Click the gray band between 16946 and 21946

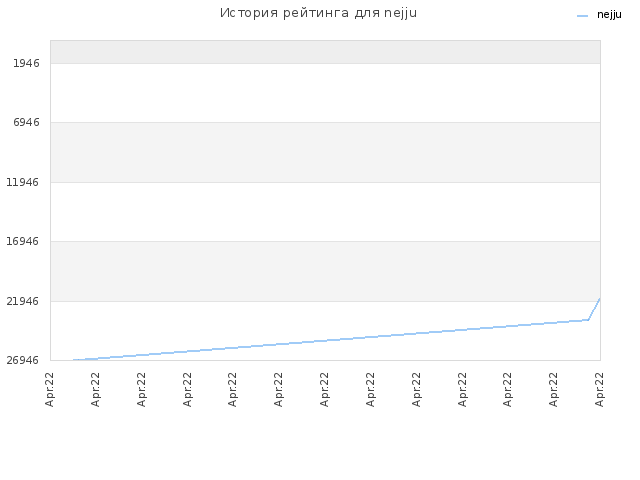325,271
